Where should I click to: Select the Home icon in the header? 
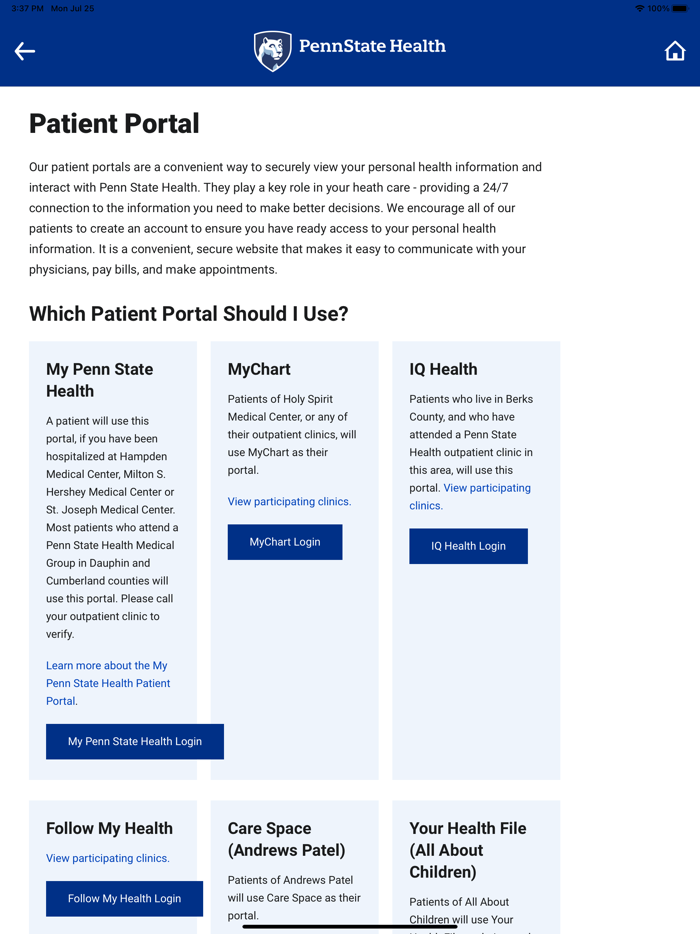[x=676, y=50]
